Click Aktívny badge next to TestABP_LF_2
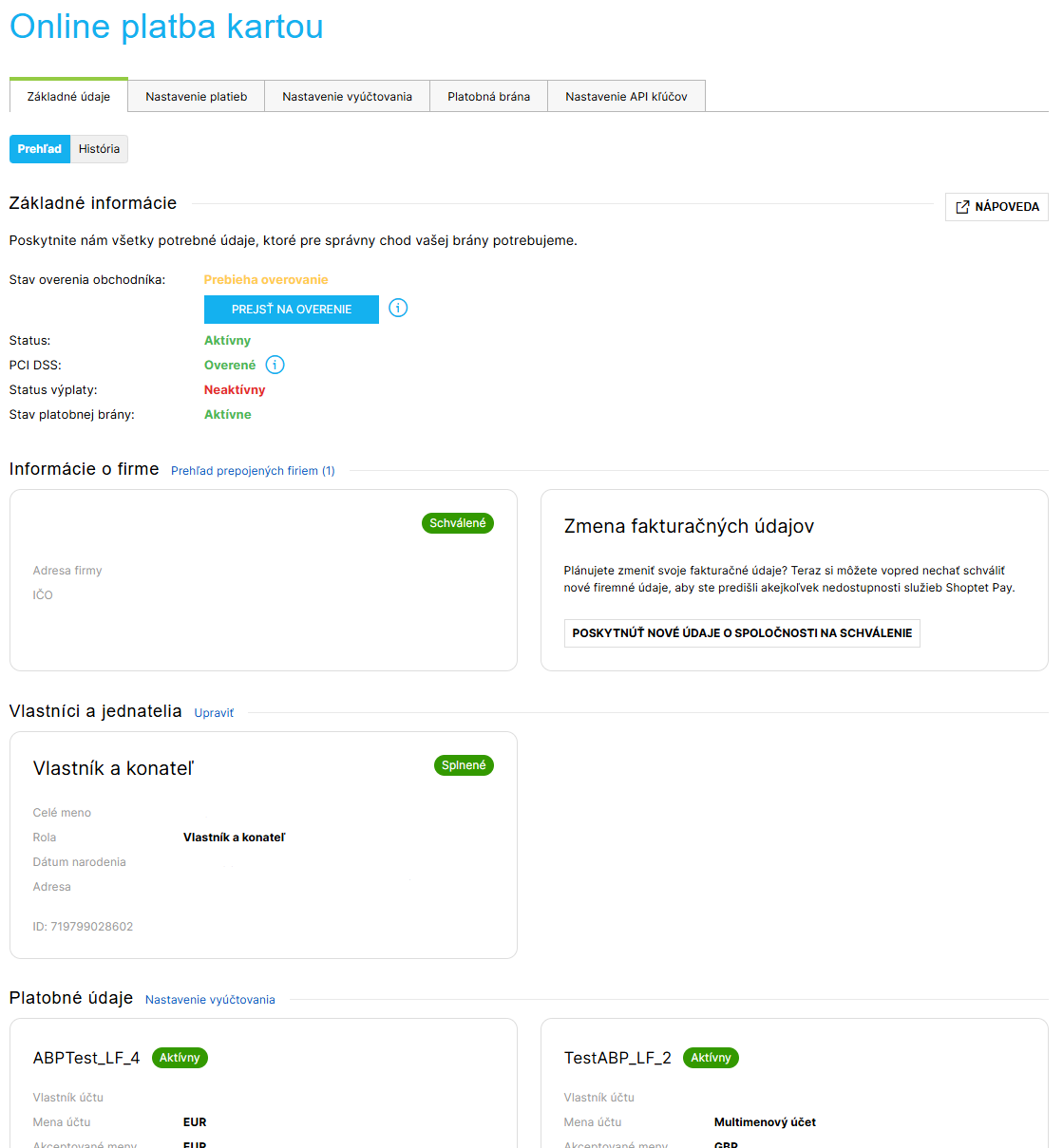The height and width of the screenshot is (1148, 1063). [x=711, y=1058]
